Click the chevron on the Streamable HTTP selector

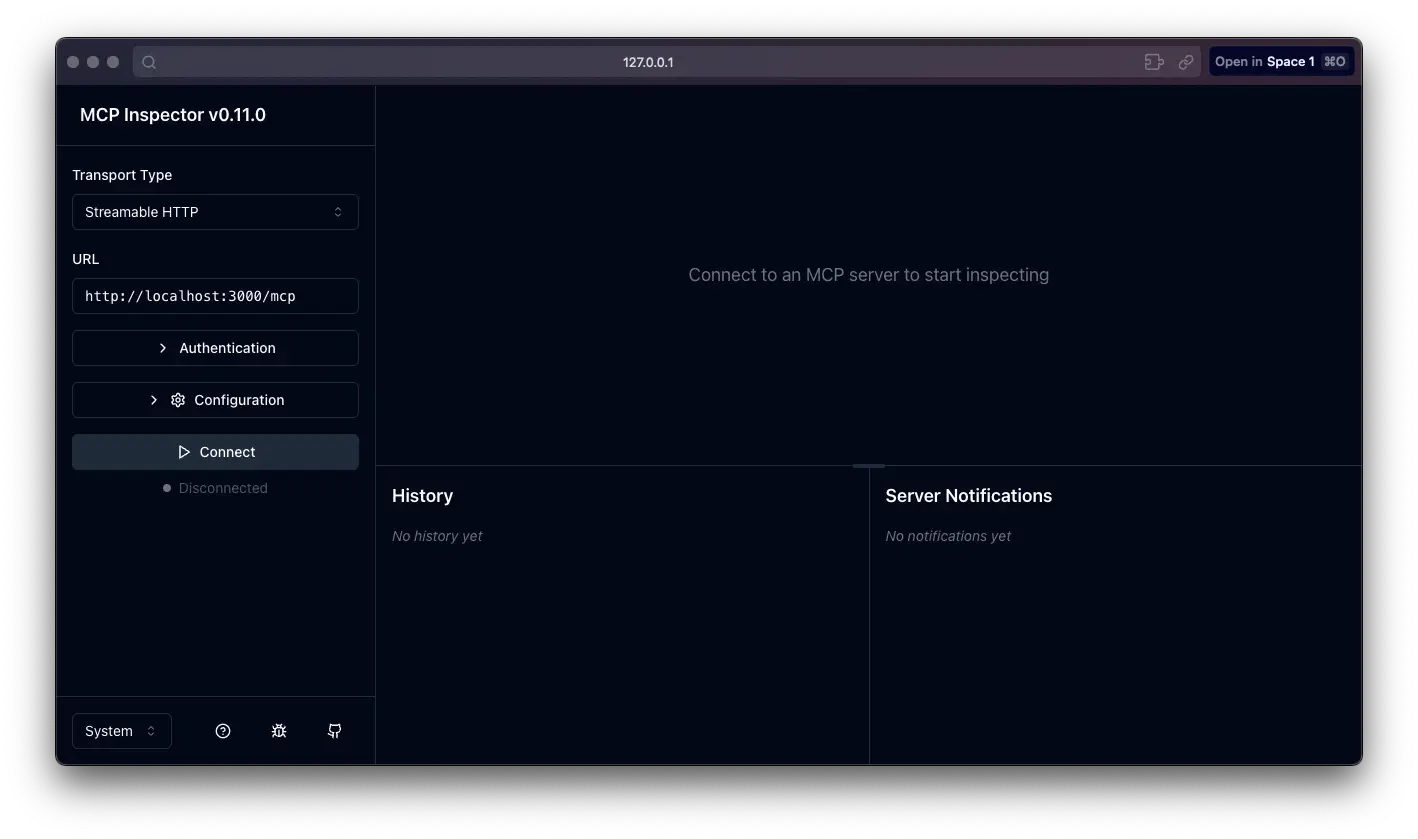click(338, 212)
